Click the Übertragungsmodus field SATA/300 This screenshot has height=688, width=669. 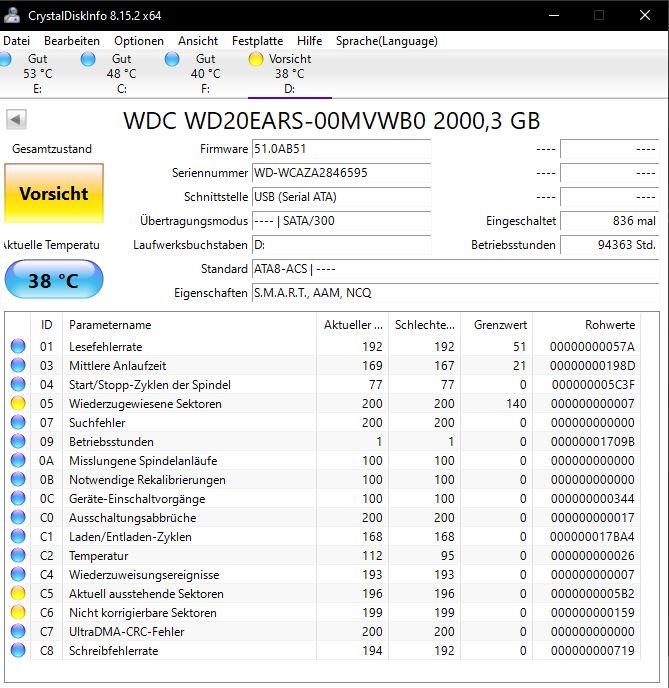click(x=341, y=221)
